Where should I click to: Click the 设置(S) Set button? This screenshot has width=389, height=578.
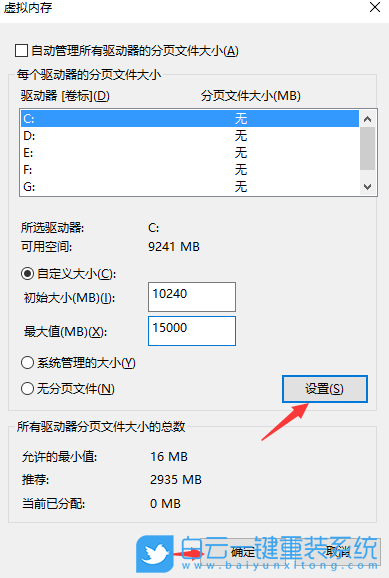[325, 389]
